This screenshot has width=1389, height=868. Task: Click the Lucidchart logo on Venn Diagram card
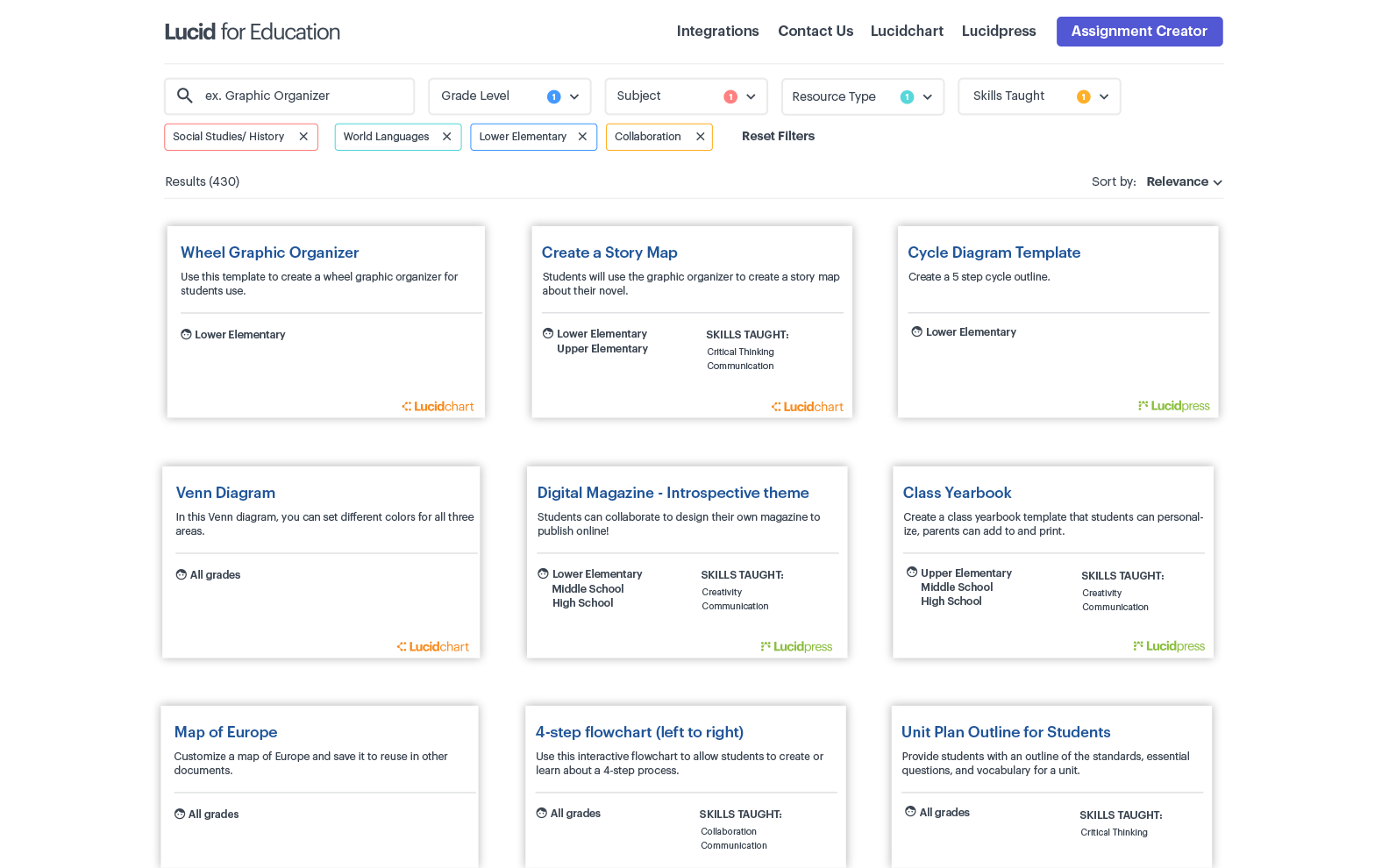432,647
